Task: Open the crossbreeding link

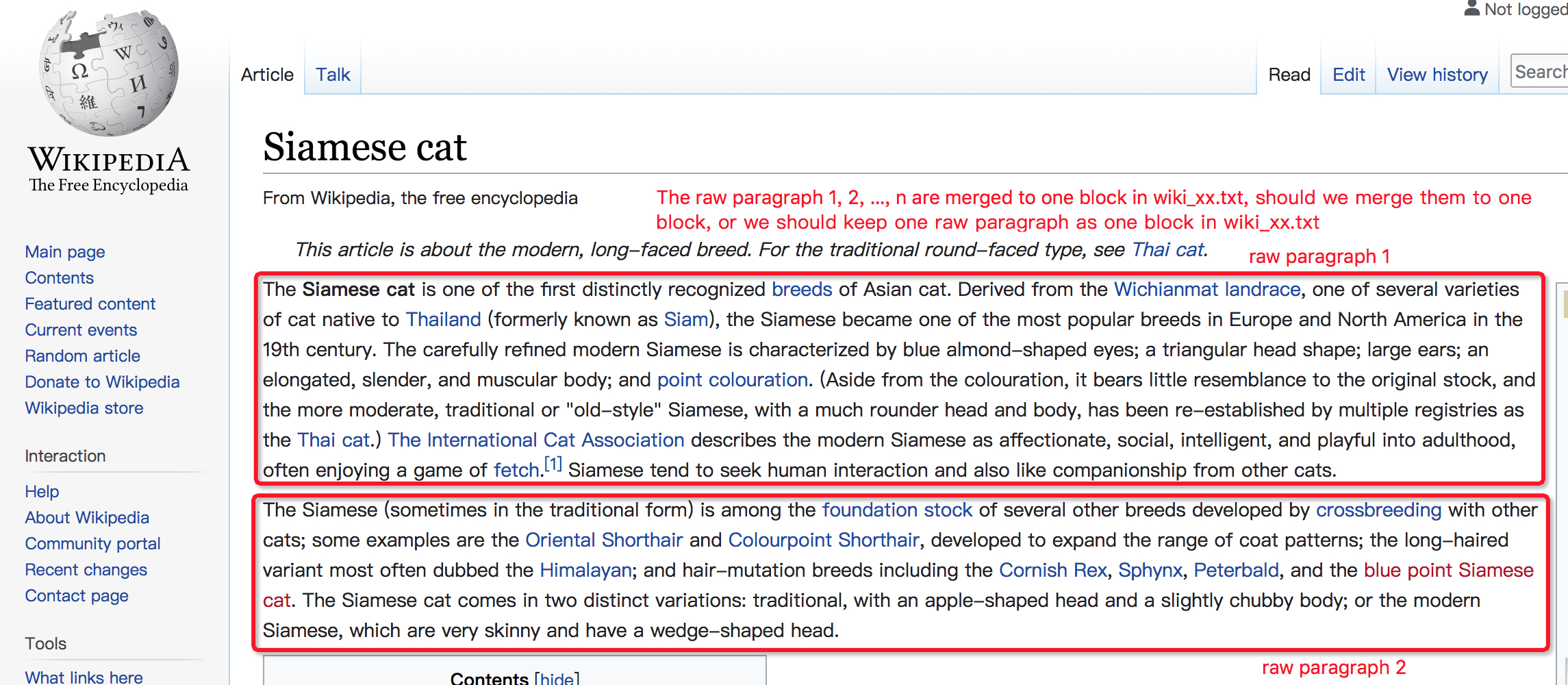Action: click(x=1378, y=510)
